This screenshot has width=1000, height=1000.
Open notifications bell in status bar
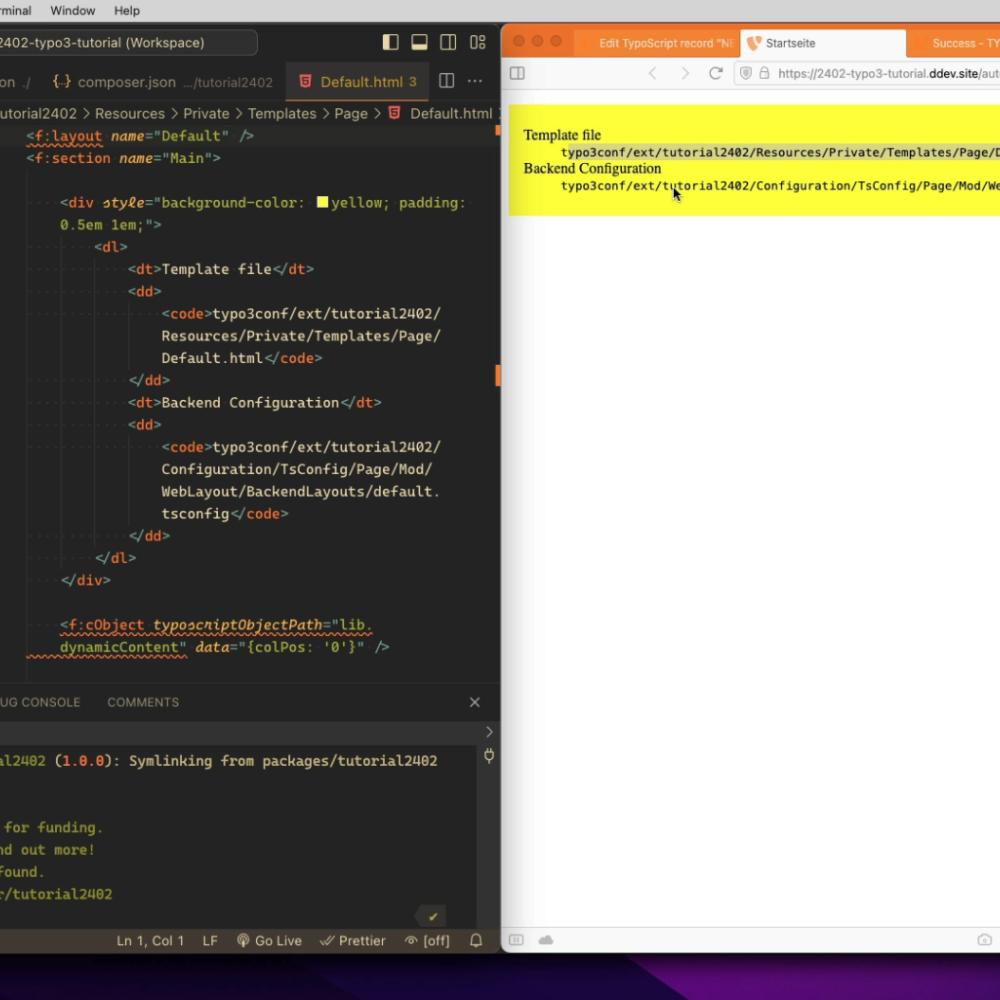pyautogui.click(x=476, y=941)
